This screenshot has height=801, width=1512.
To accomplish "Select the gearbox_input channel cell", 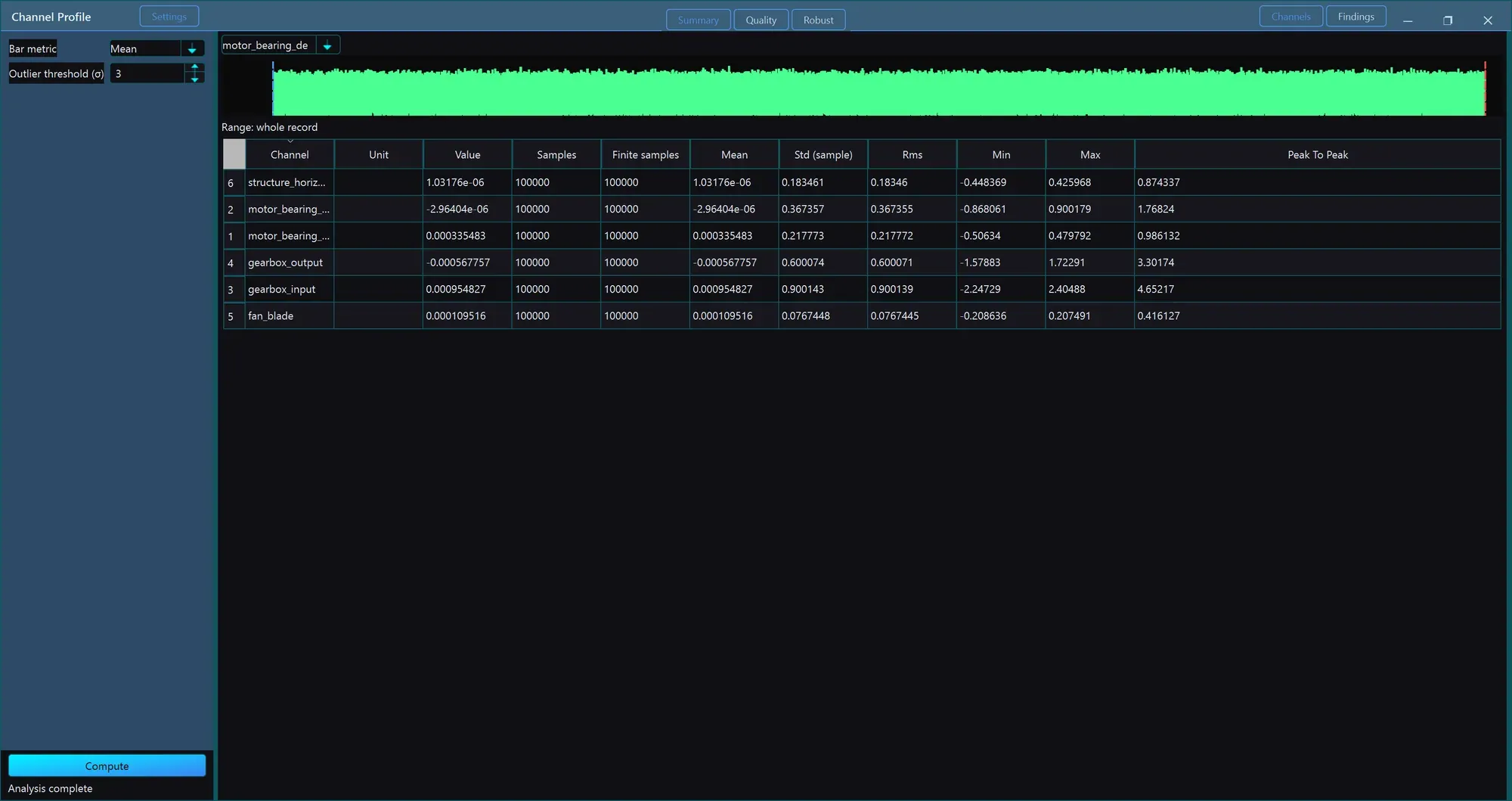I will [290, 289].
